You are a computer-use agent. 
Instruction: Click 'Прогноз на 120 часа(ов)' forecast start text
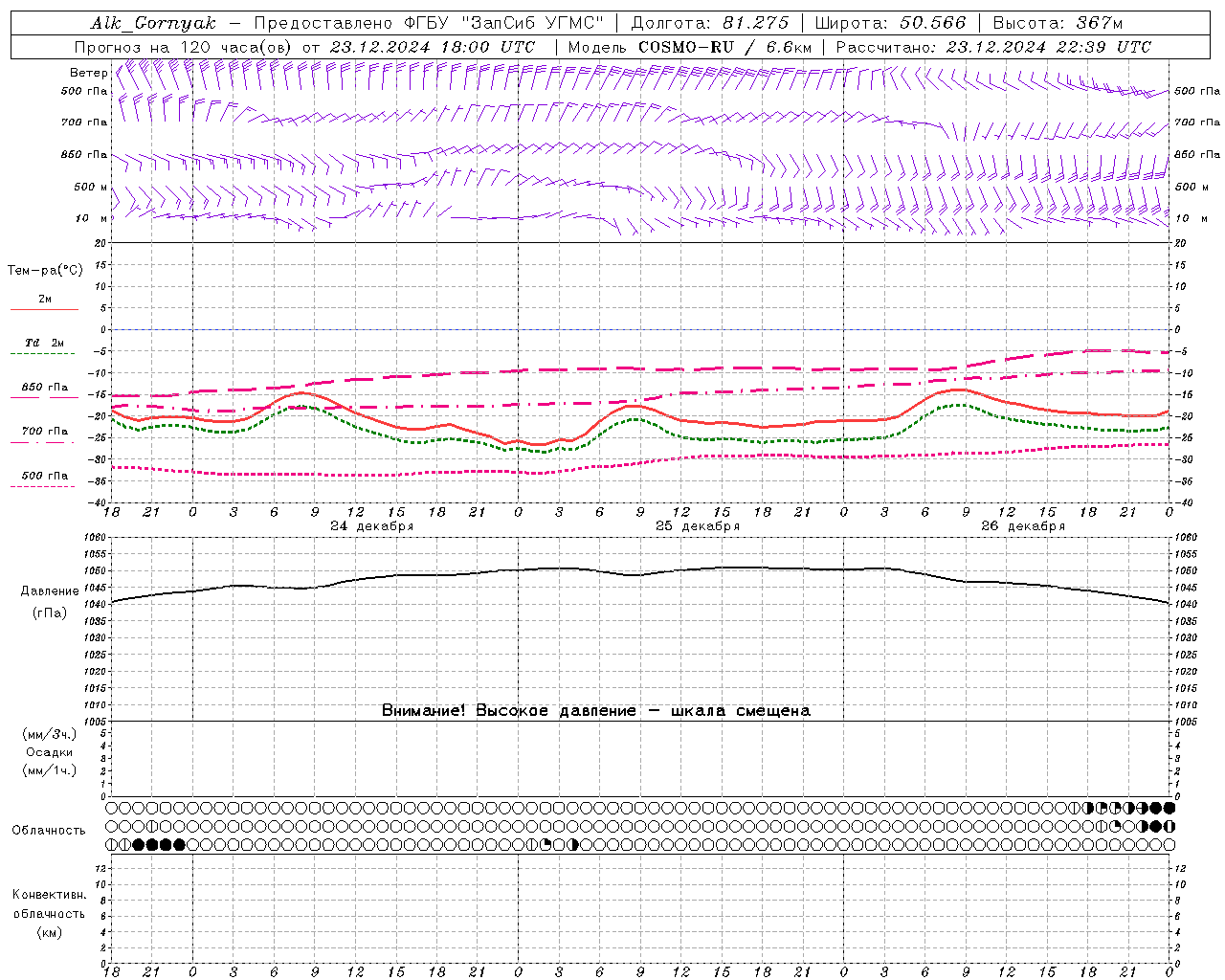click(185, 47)
